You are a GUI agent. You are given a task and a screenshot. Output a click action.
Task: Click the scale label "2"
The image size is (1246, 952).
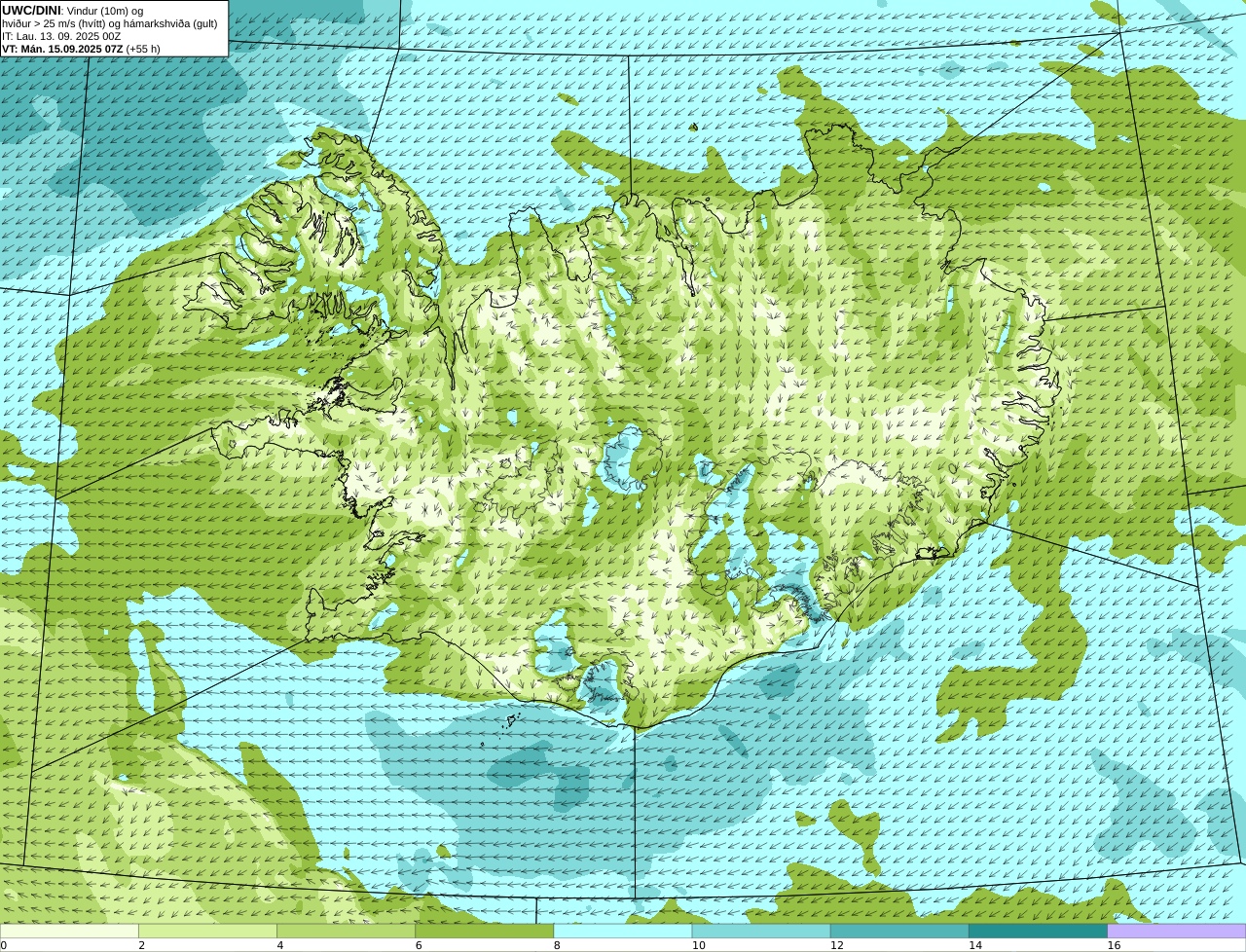click(141, 945)
